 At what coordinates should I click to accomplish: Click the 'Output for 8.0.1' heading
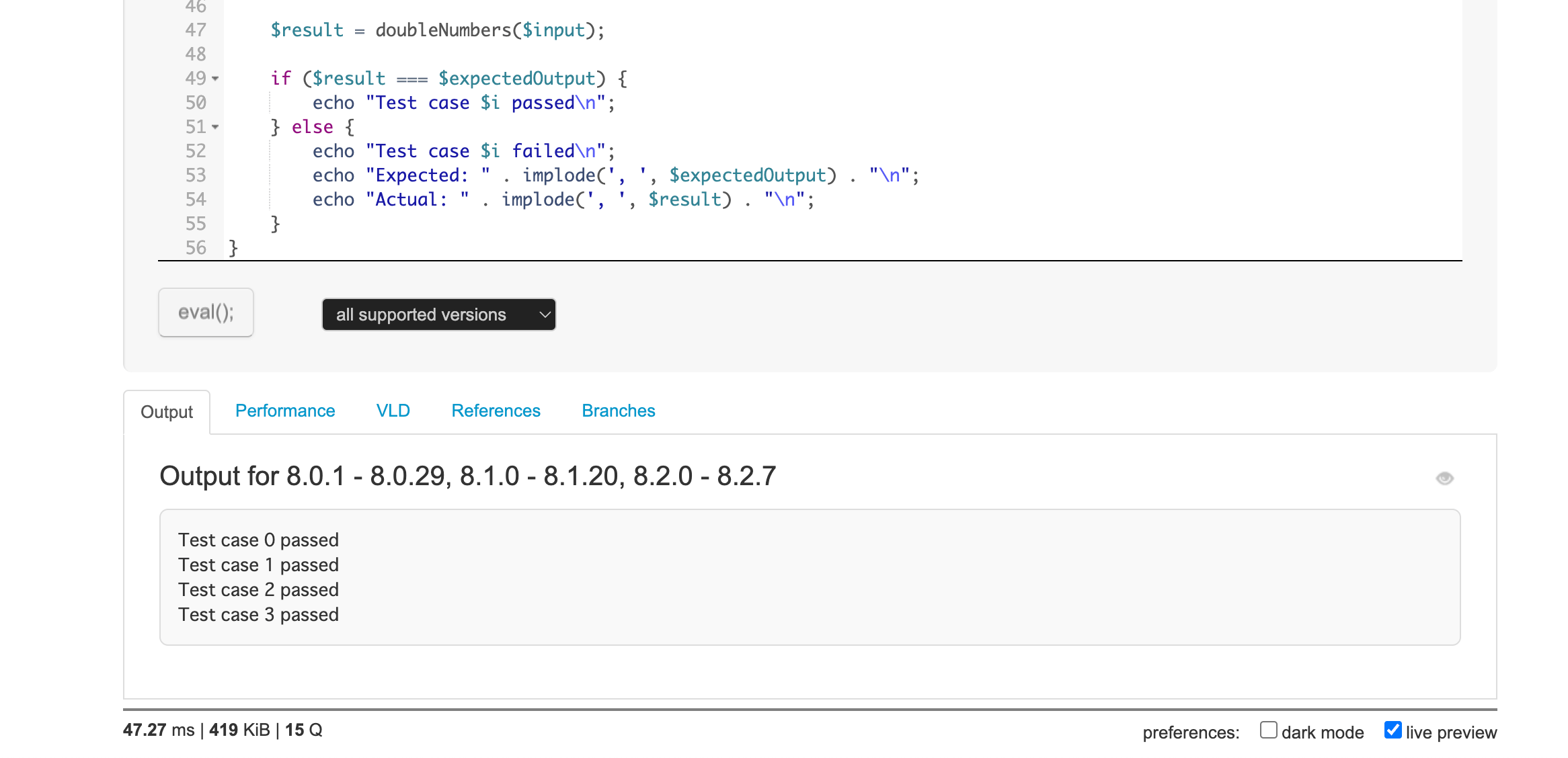467,476
